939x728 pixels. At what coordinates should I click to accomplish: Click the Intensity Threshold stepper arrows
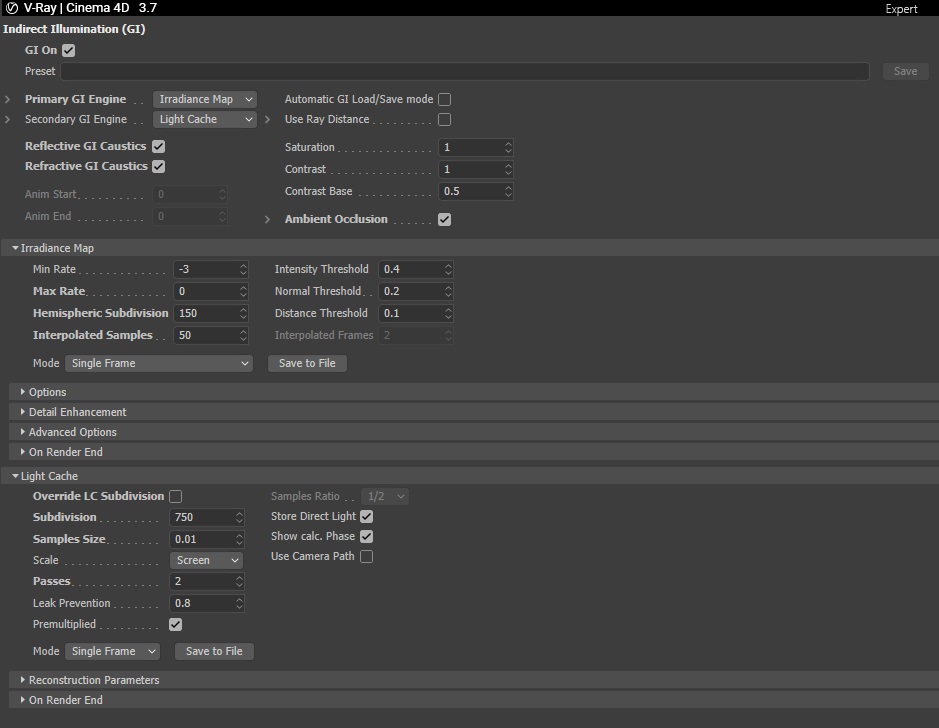[x=448, y=269]
